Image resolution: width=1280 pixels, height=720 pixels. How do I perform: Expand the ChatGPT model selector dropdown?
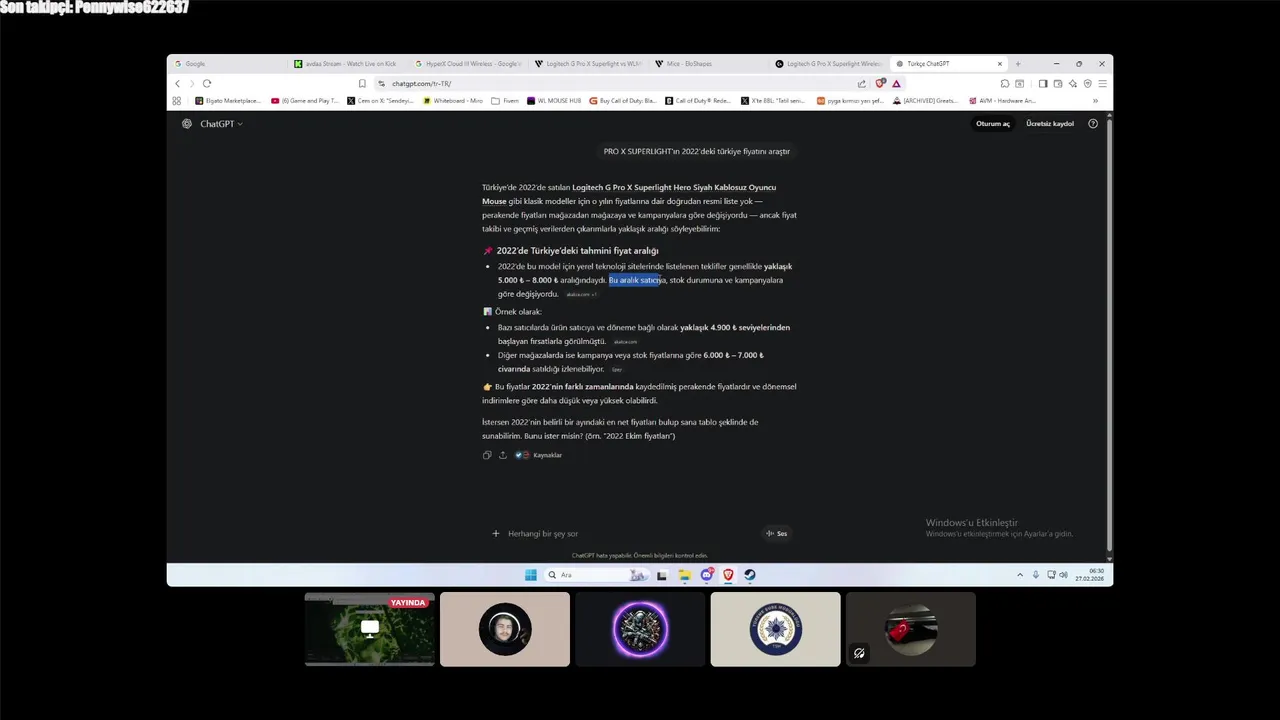(x=222, y=124)
